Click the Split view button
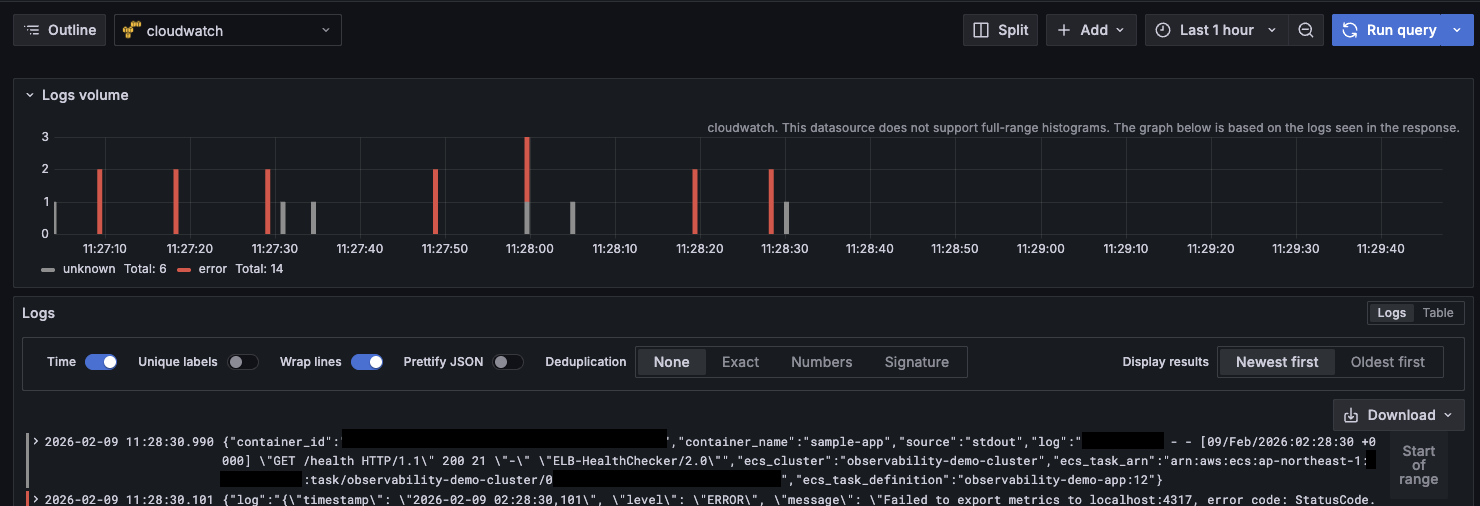This screenshot has height=506, width=1480. tap(1001, 30)
